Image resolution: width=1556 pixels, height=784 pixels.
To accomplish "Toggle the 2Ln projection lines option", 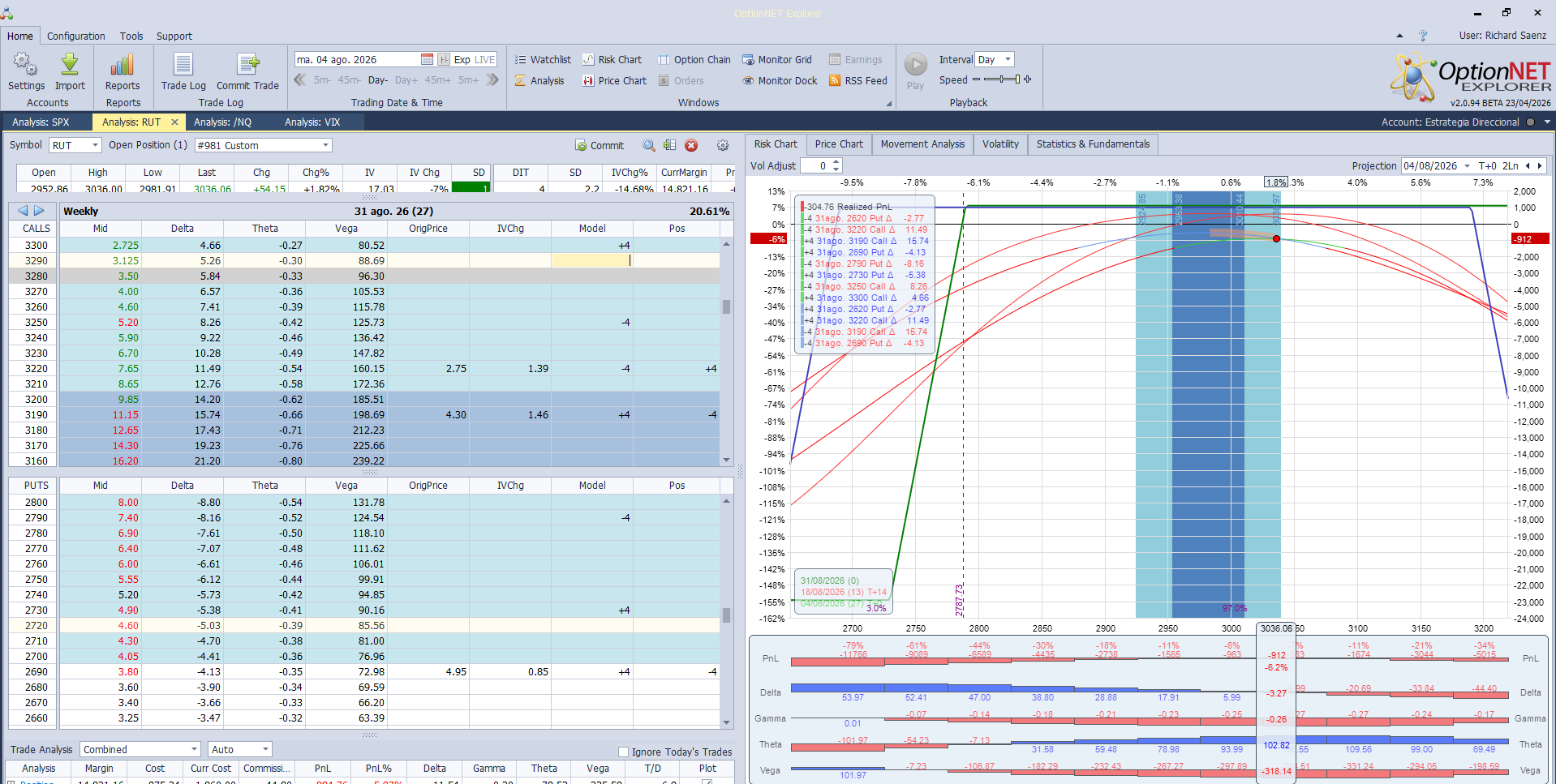I will (1511, 165).
